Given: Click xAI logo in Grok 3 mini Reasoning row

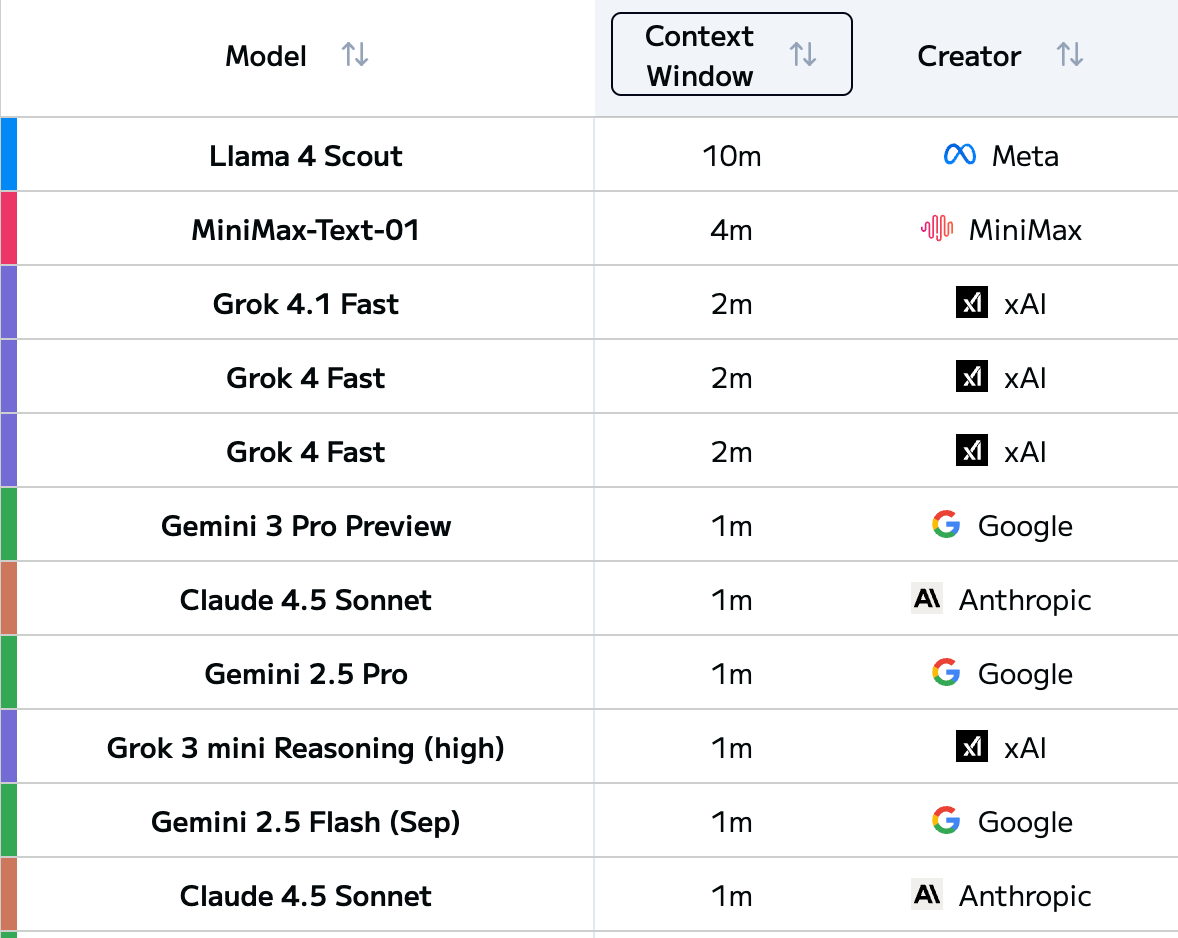Looking at the screenshot, I should pos(971,747).
